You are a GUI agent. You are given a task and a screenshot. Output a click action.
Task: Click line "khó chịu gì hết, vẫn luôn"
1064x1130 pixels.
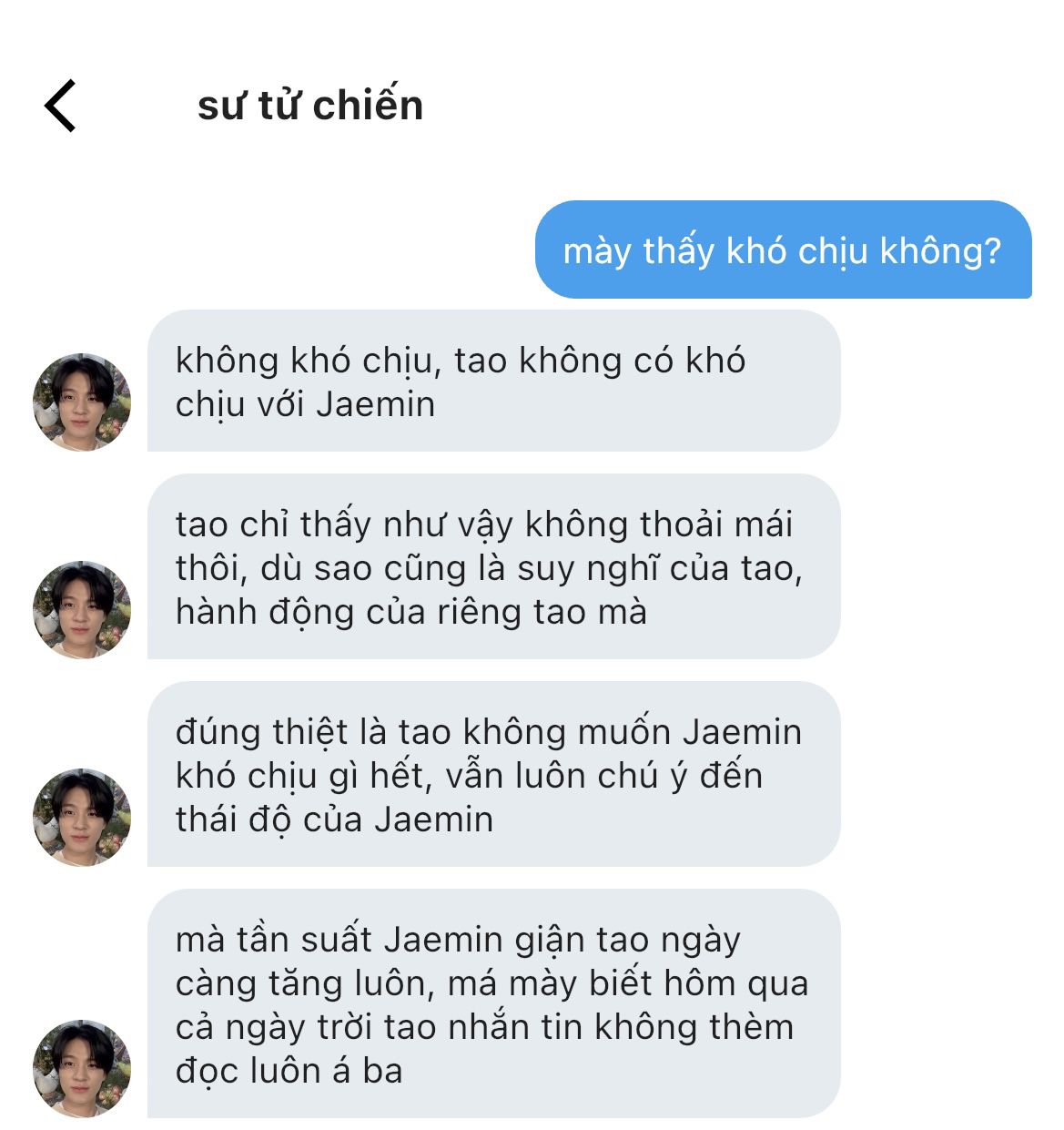click(x=469, y=776)
